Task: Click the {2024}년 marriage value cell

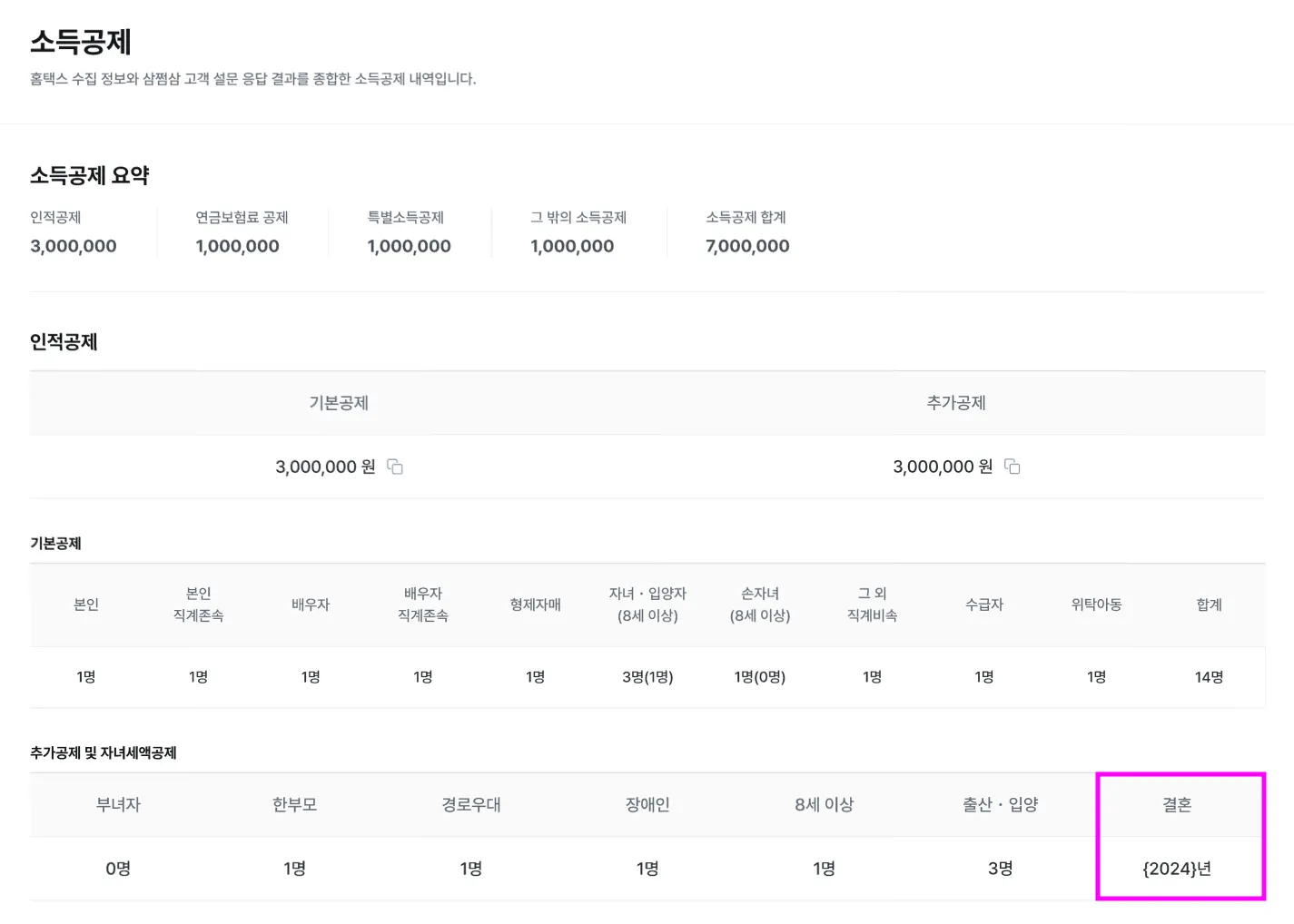Action: point(1177,869)
